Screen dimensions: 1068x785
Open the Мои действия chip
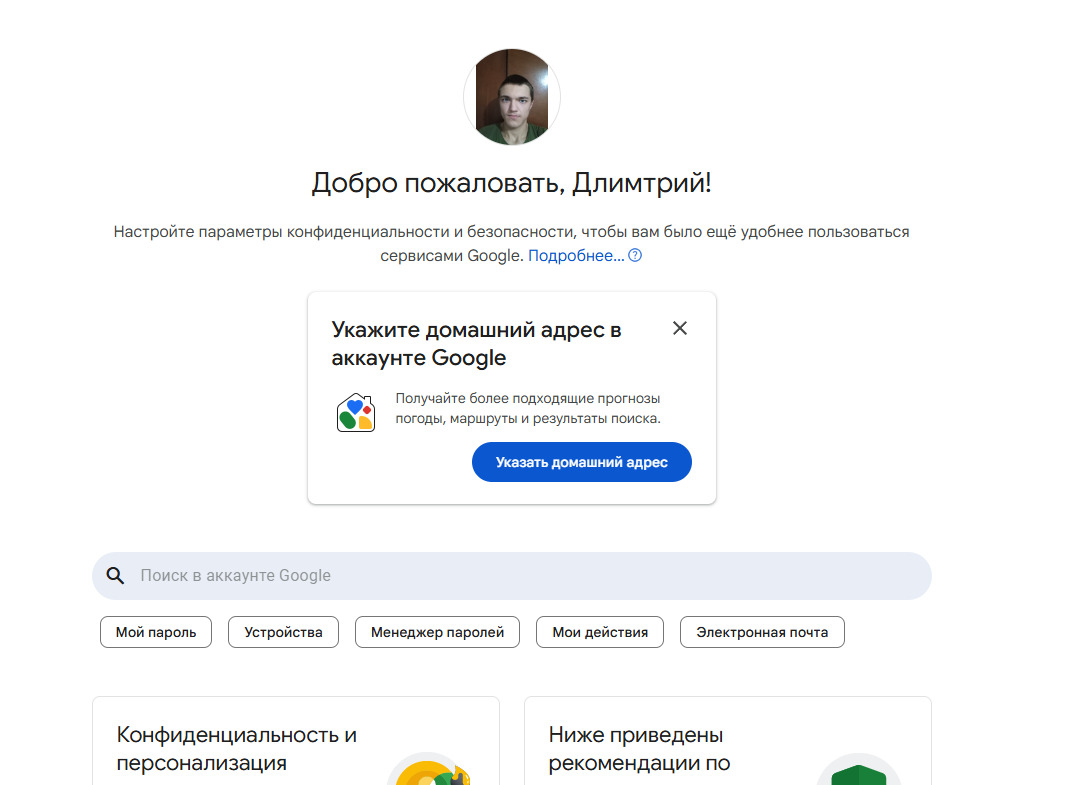click(600, 632)
